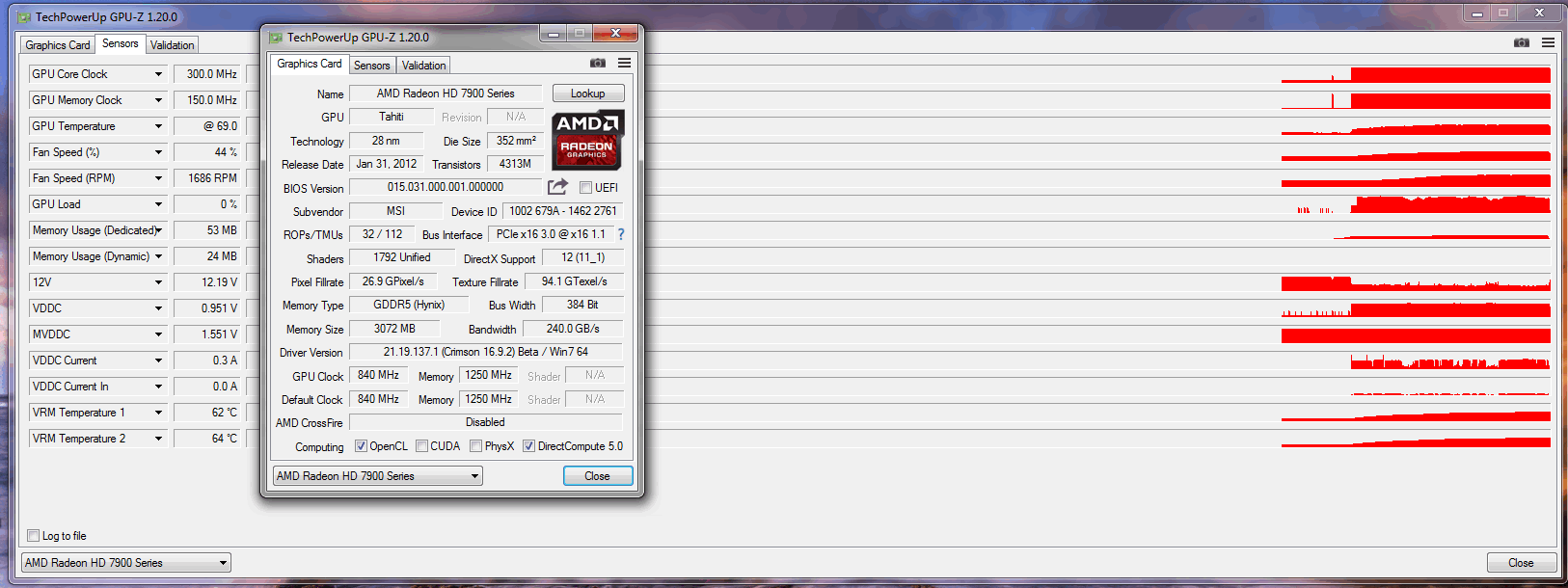Click the Name field 'AMD Radeon HD 7900 Series'
The width and height of the screenshot is (1568, 588).
(446, 94)
